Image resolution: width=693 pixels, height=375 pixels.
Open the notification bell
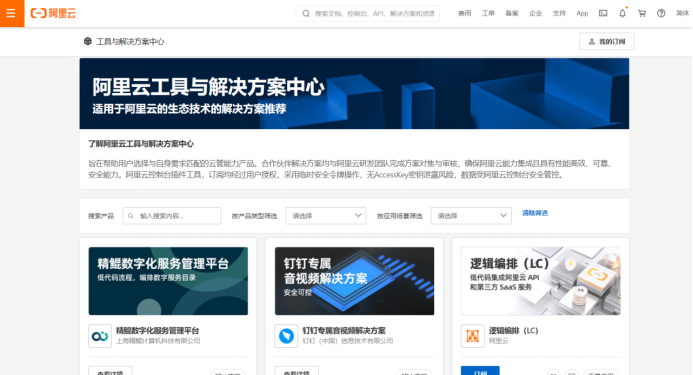click(x=622, y=13)
